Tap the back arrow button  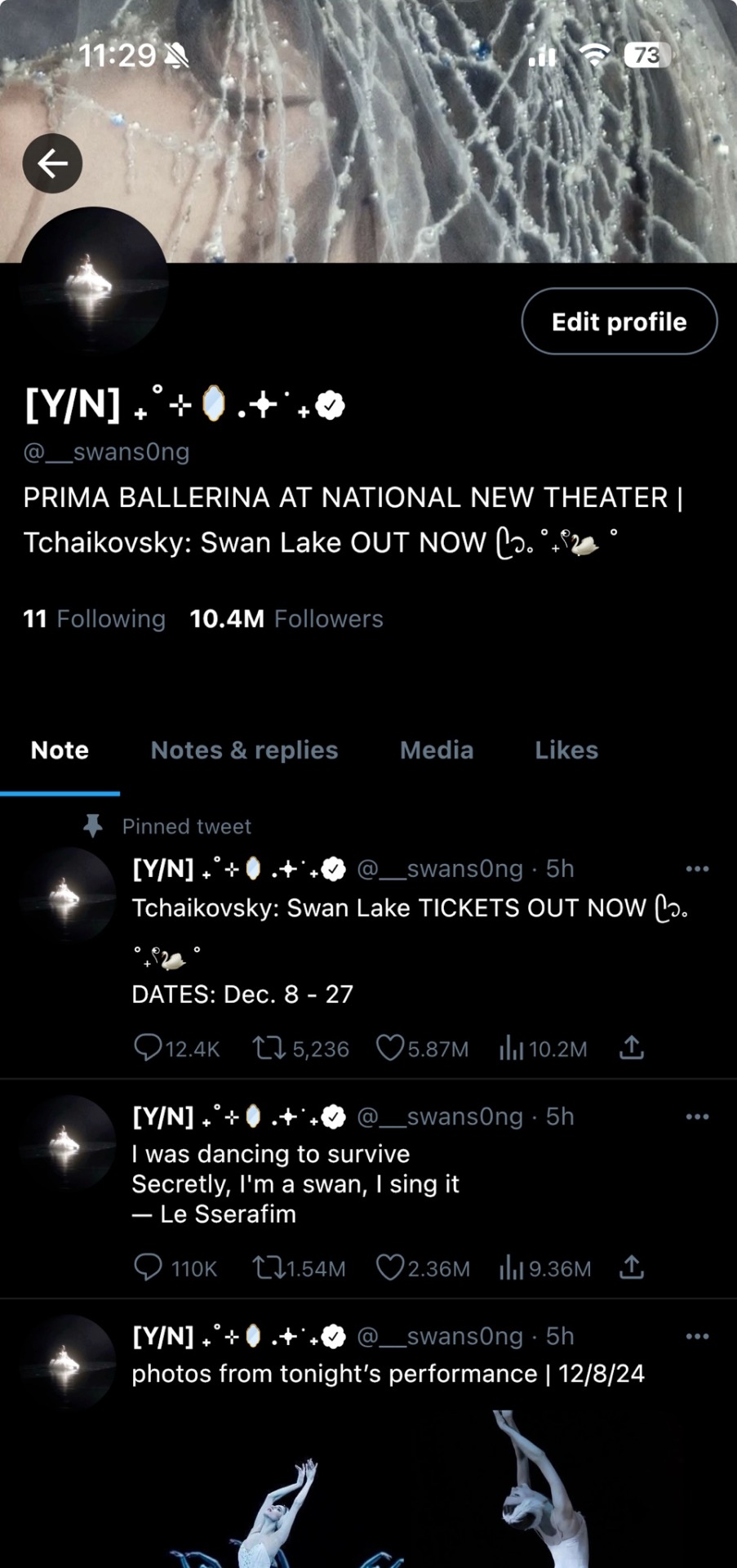52,163
